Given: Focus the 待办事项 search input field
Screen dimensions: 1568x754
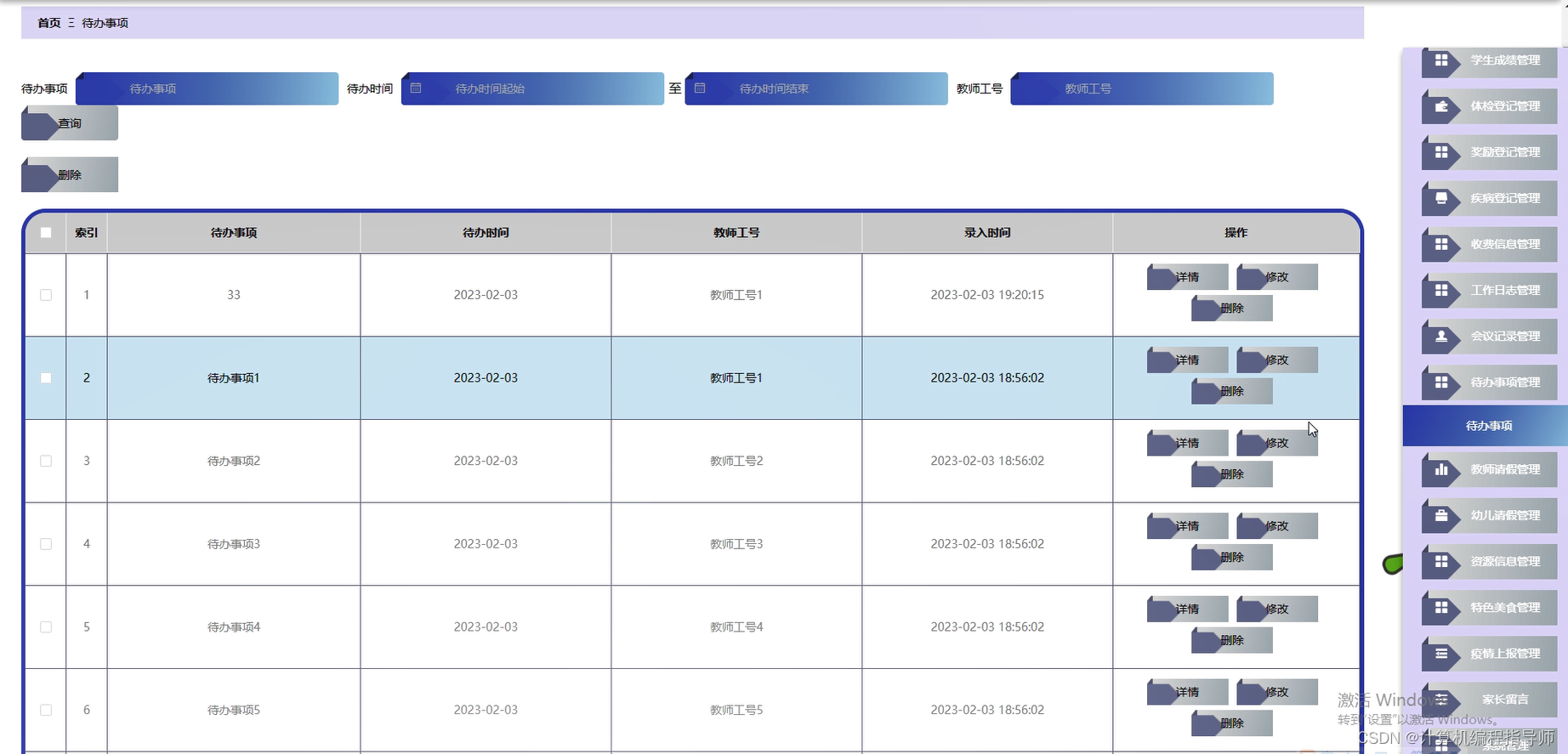Looking at the screenshot, I should pyautogui.click(x=207, y=88).
